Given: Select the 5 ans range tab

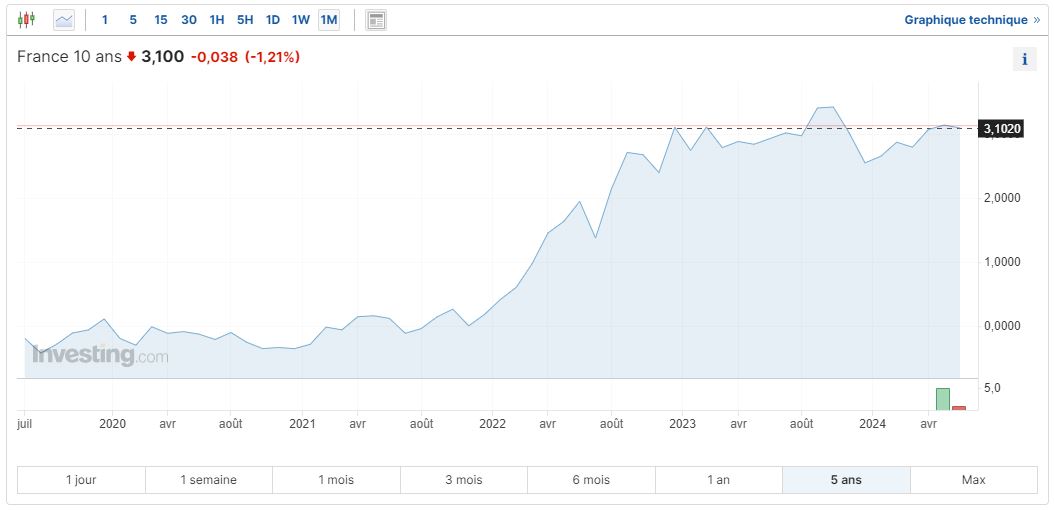Looking at the screenshot, I should pyautogui.click(x=846, y=480).
